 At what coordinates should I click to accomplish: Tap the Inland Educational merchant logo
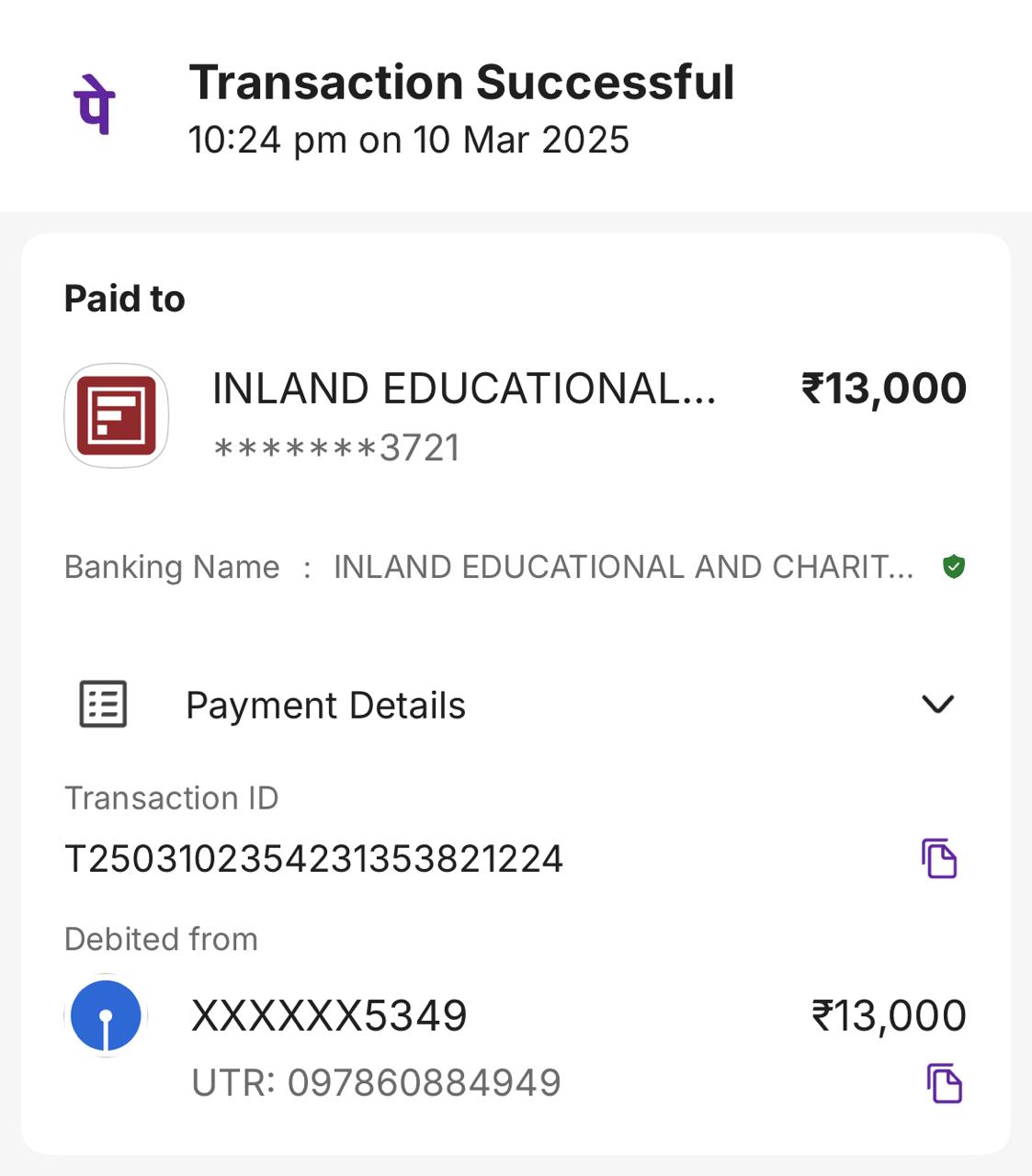(x=116, y=415)
